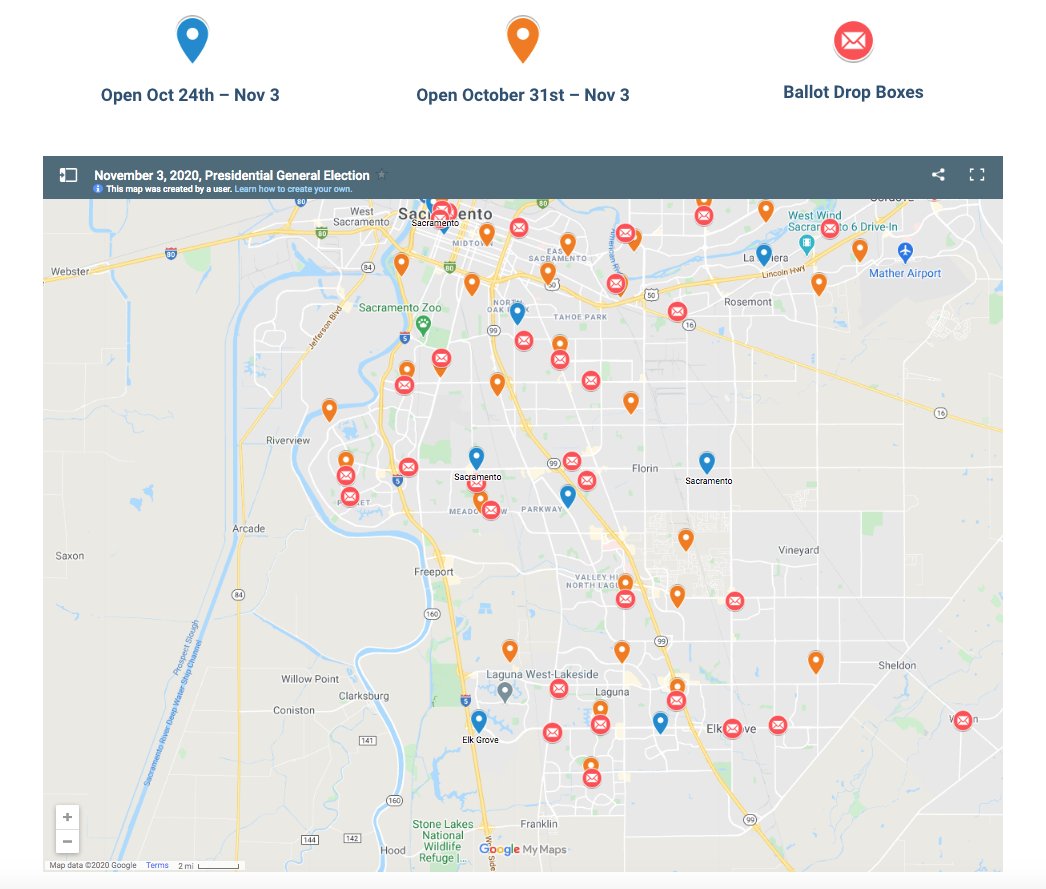Star the November 3, 2020 election map
The width and height of the screenshot is (1046, 889).
pos(382,175)
